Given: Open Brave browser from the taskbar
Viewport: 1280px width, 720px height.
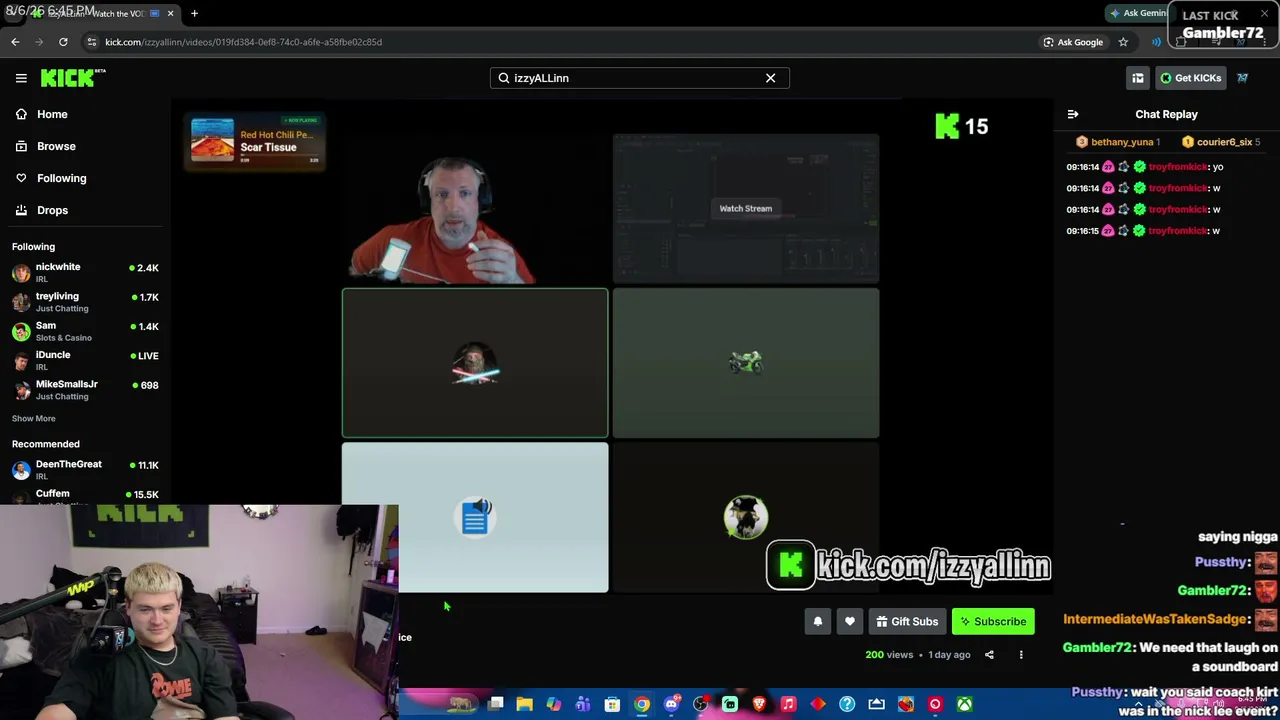Looking at the screenshot, I should 759,704.
